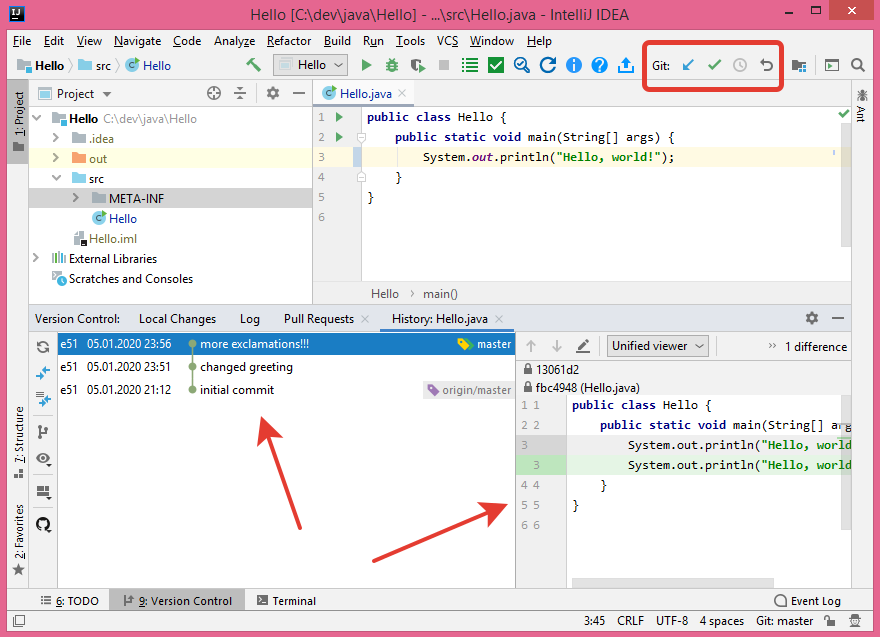Select the 'changed greeting' commit
Screen dimensions: 880x637
point(286,367)
